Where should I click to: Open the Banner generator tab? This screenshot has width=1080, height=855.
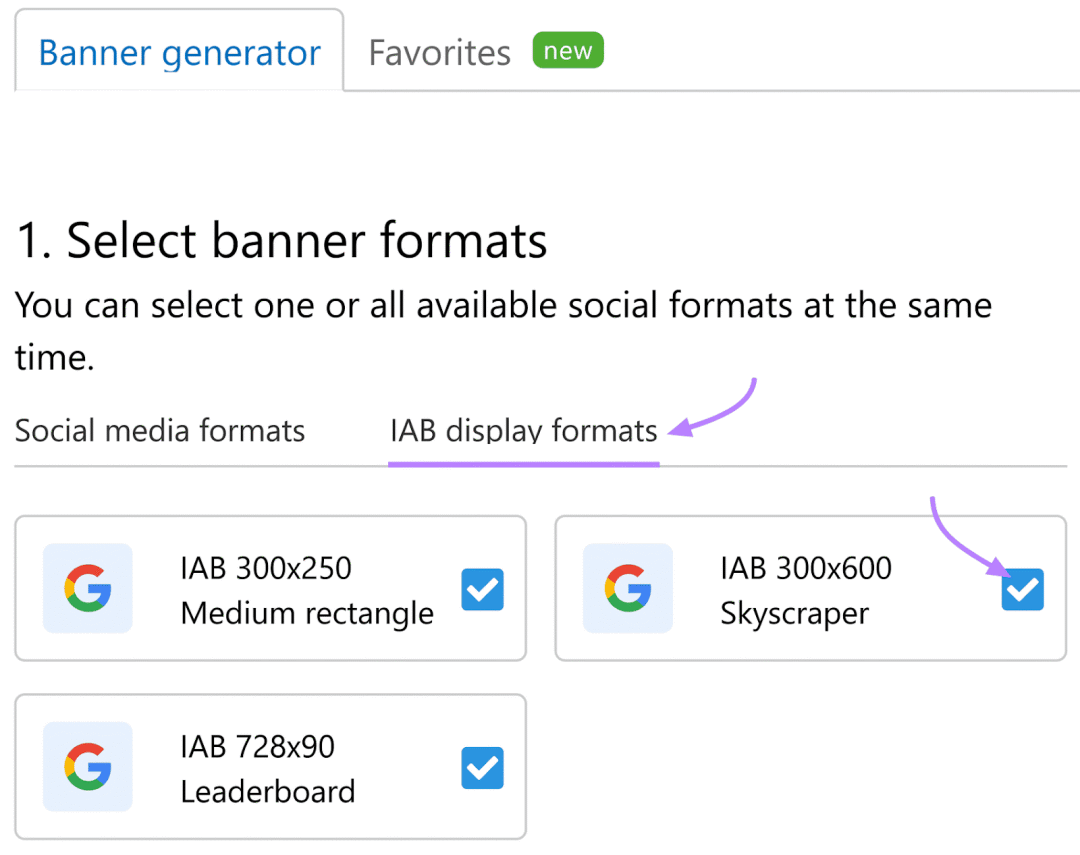[x=179, y=52]
